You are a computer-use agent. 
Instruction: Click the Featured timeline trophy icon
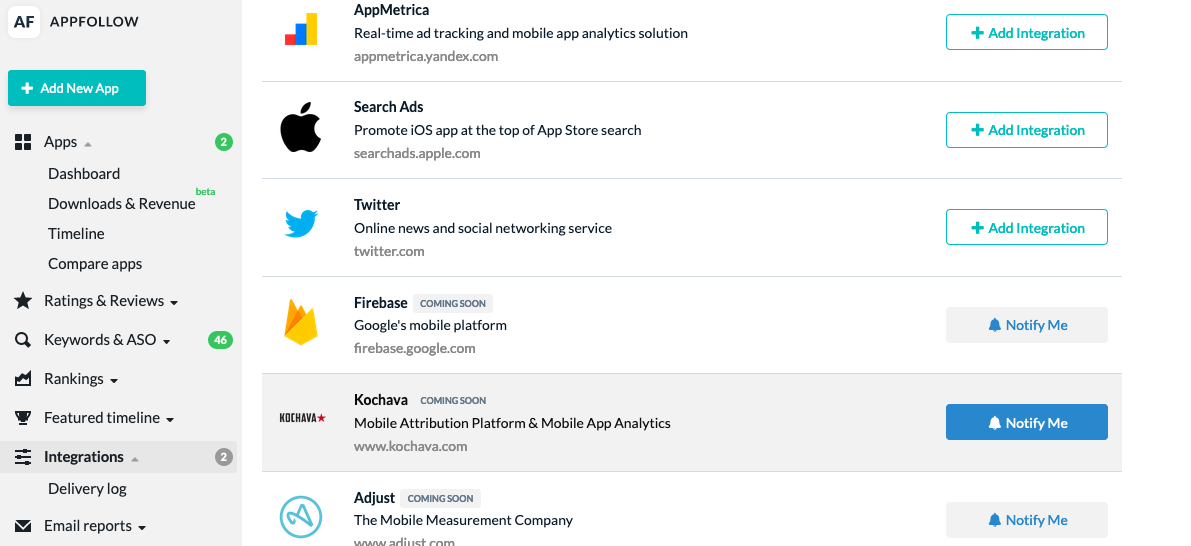click(24, 418)
